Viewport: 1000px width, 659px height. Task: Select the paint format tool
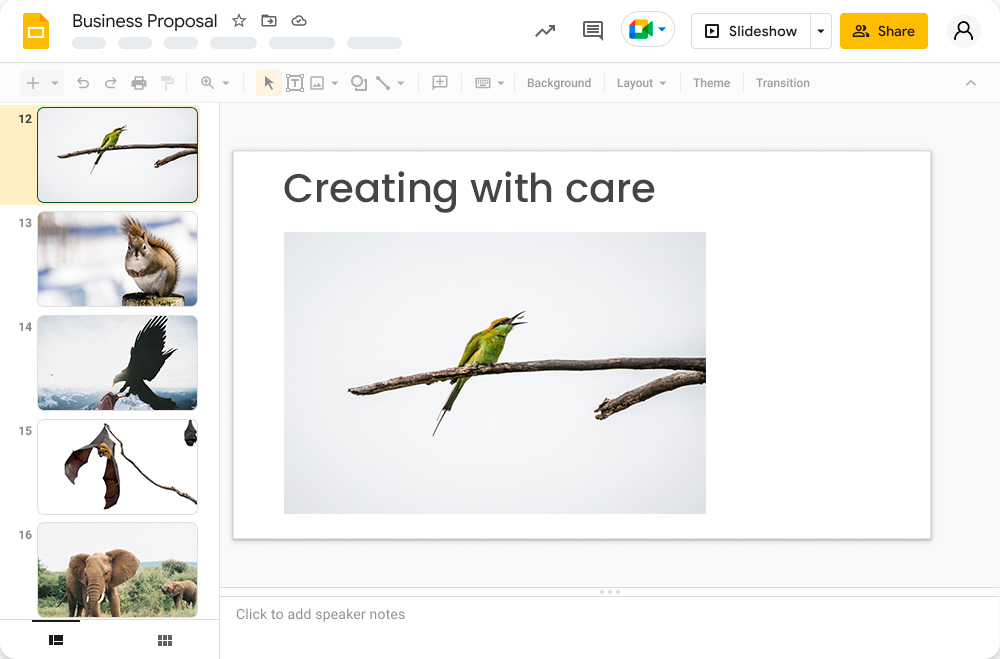[x=167, y=83]
